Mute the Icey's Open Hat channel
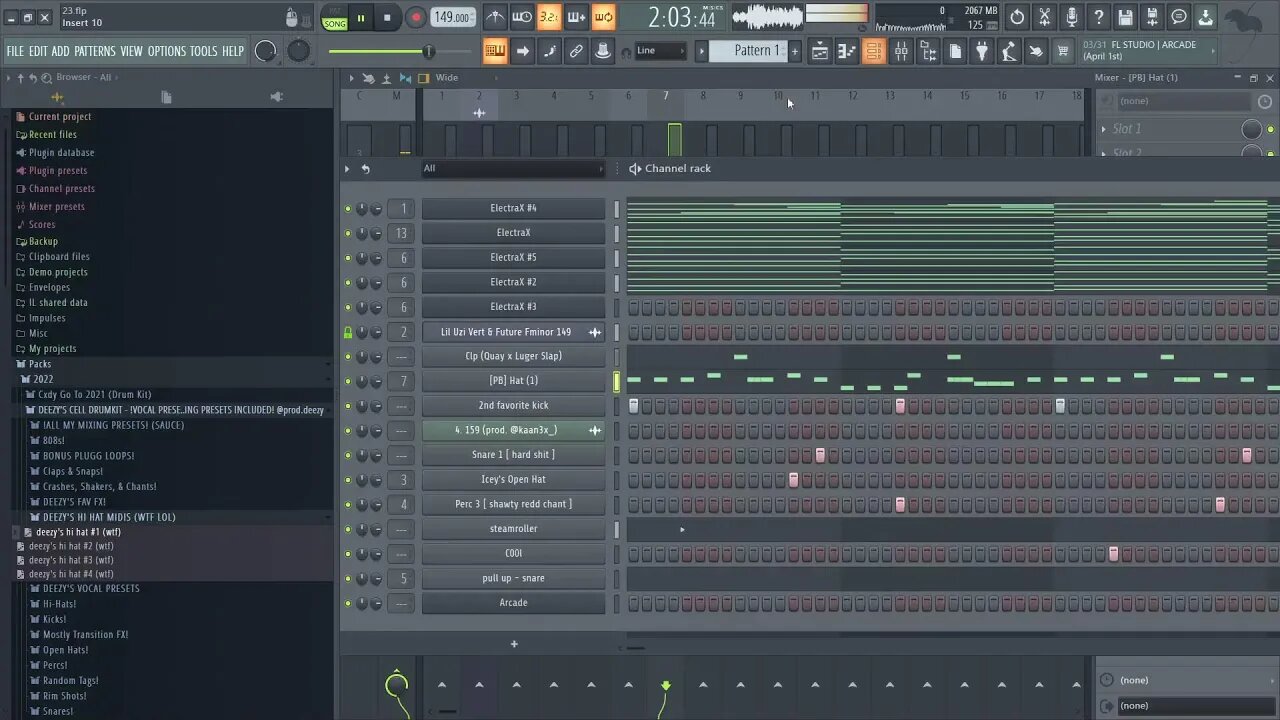Image resolution: width=1280 pixels, height=720 pixels. coord(348,479)
